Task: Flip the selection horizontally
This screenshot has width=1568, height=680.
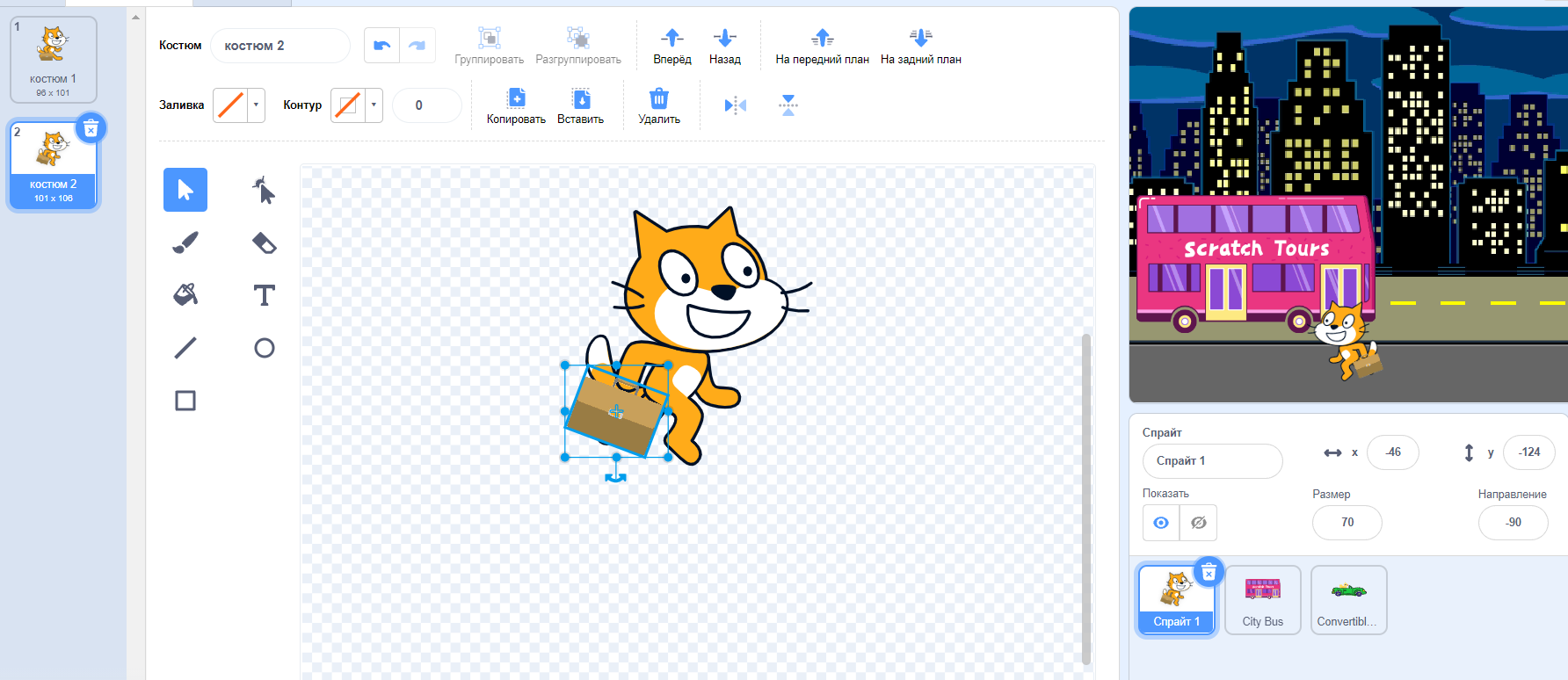Action: pyautogui.click(x=736, y=105)
